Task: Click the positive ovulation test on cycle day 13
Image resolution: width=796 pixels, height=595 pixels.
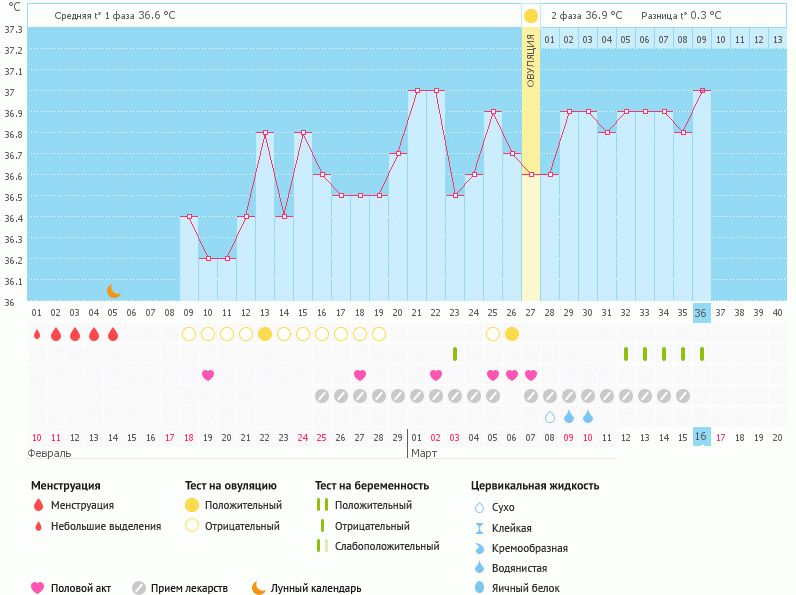Action: pyautogui.click(x=265, y=334)
